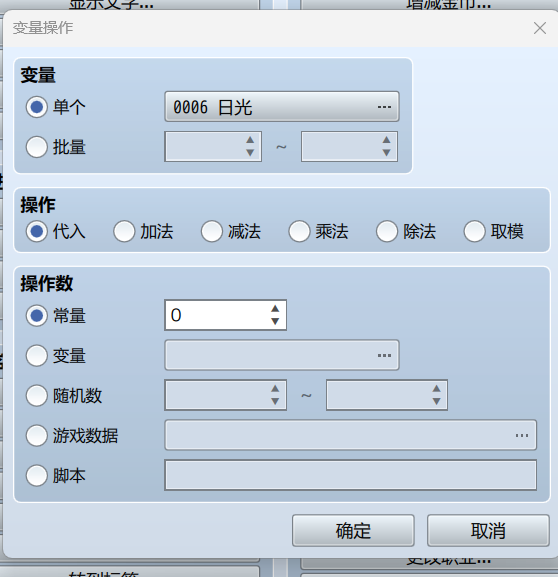This screenshot has height=577, width=558.
Task: Choose the 取模 modulo operation
Action: 474,231
